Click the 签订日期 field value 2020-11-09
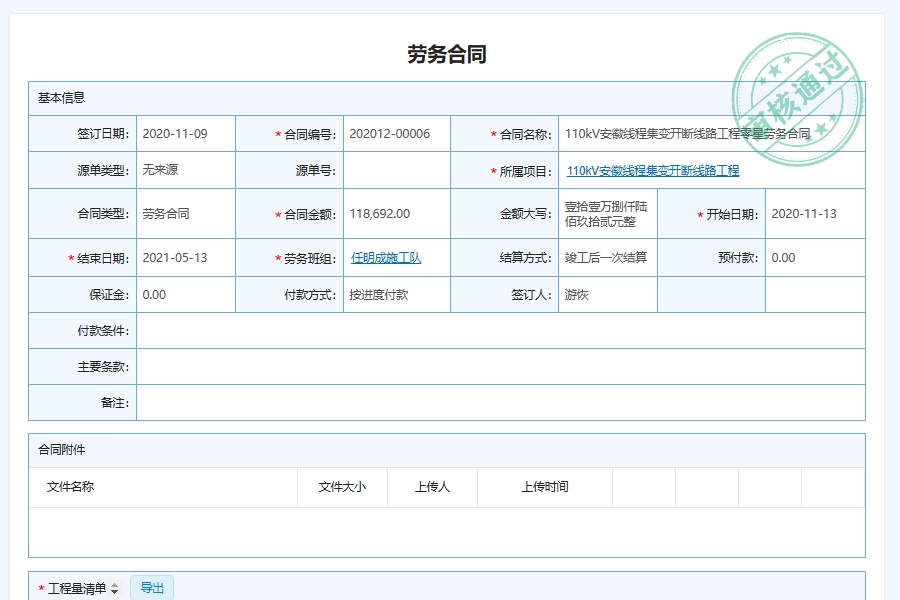 click(x=175, y=134)
